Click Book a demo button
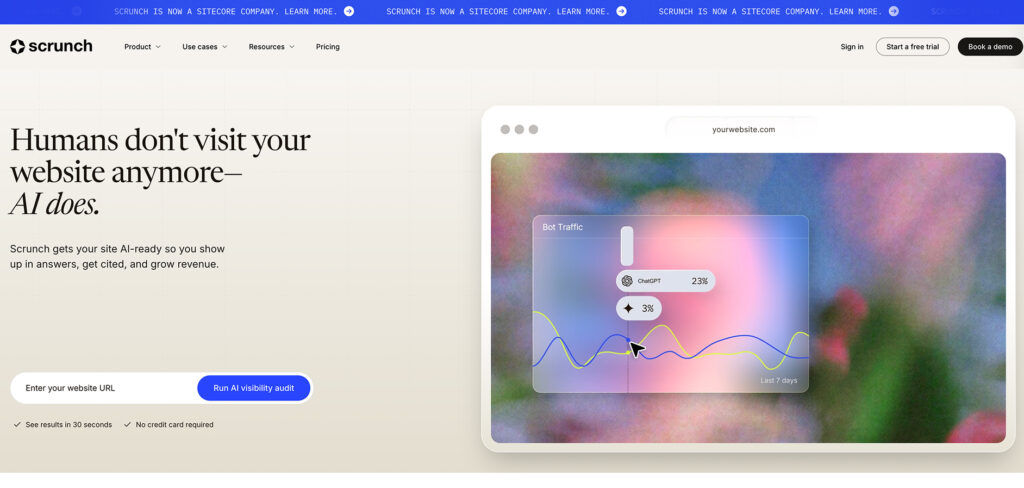 990,46
